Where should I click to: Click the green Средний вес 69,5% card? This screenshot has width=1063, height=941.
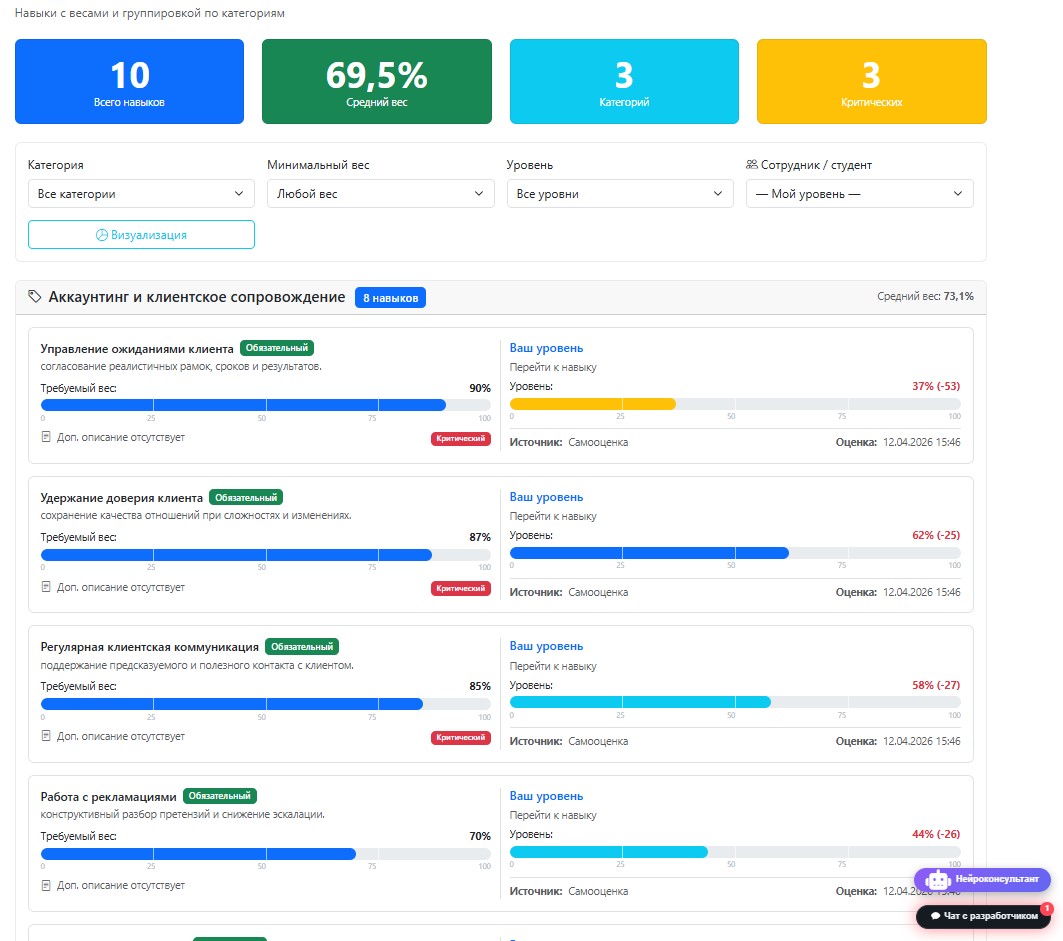(x=377, y=81)
